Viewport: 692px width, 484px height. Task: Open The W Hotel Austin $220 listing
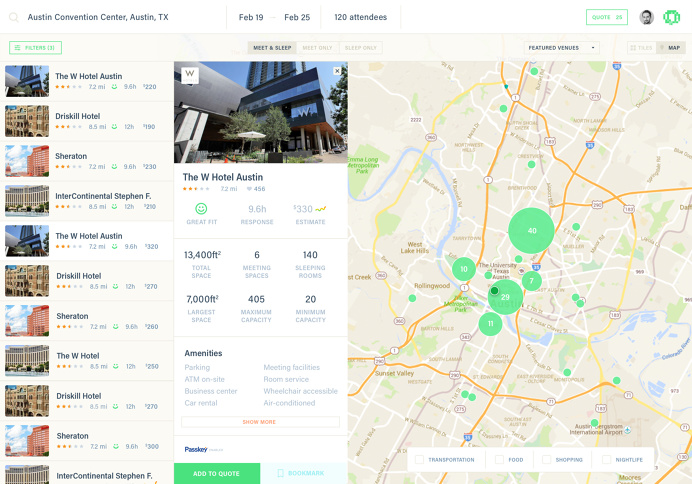point(87,81)
